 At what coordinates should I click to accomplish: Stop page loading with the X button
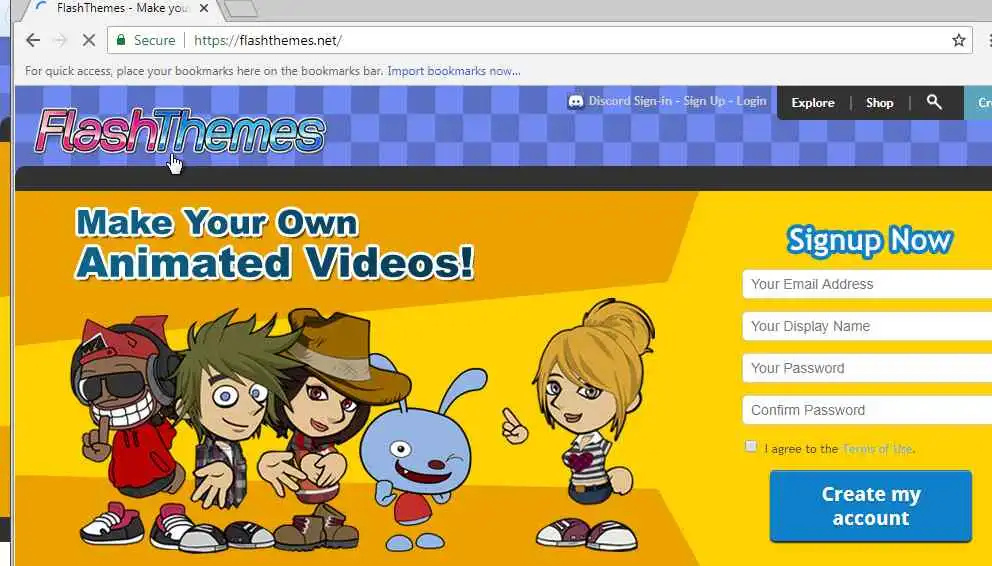pyautogui.click(x=89, y=40)
